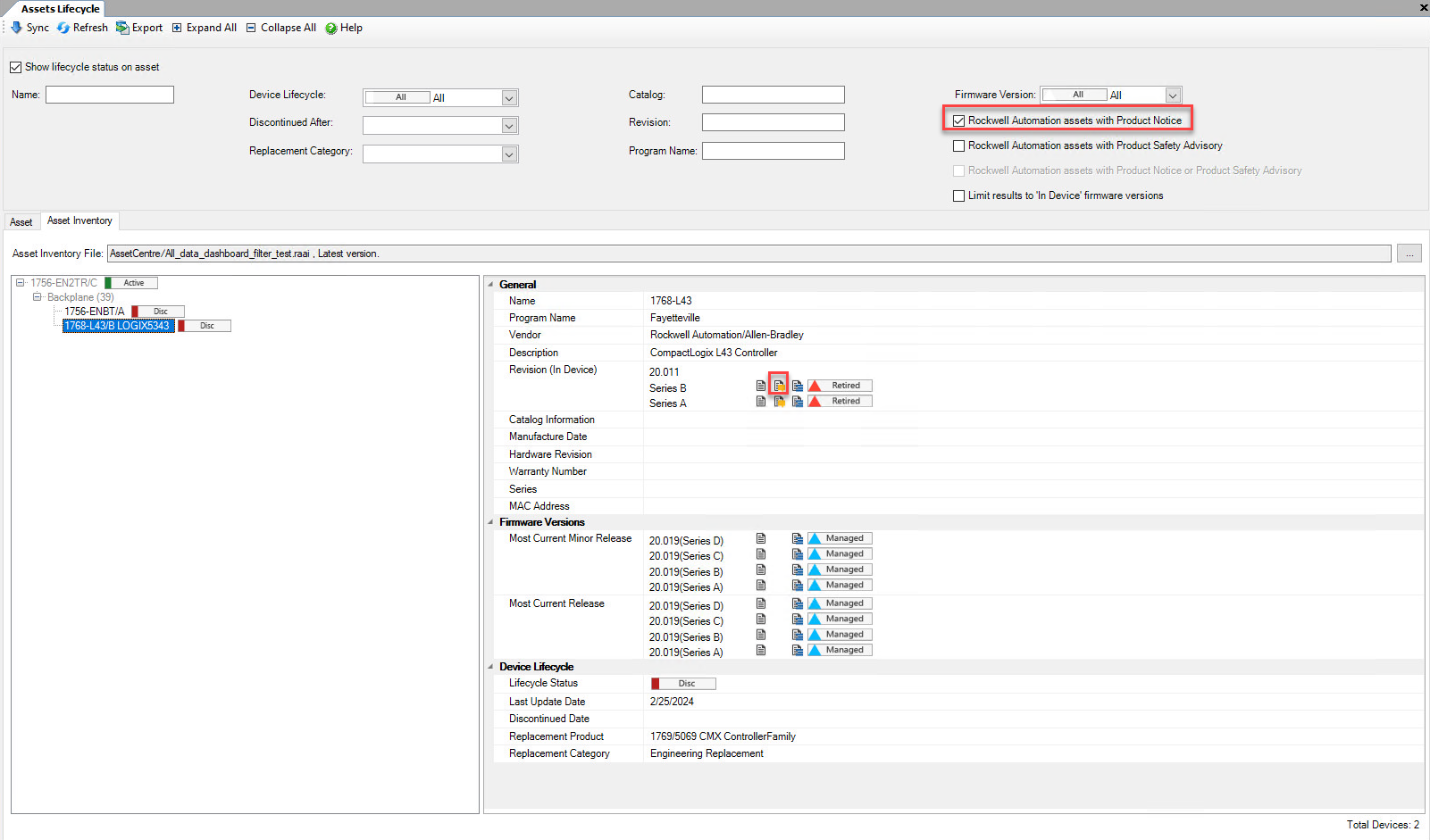Viewport: 1430px width, 840px height.
Task: Click the Export toolbar button
Action: pyautogui.click(x=139, y=28)
